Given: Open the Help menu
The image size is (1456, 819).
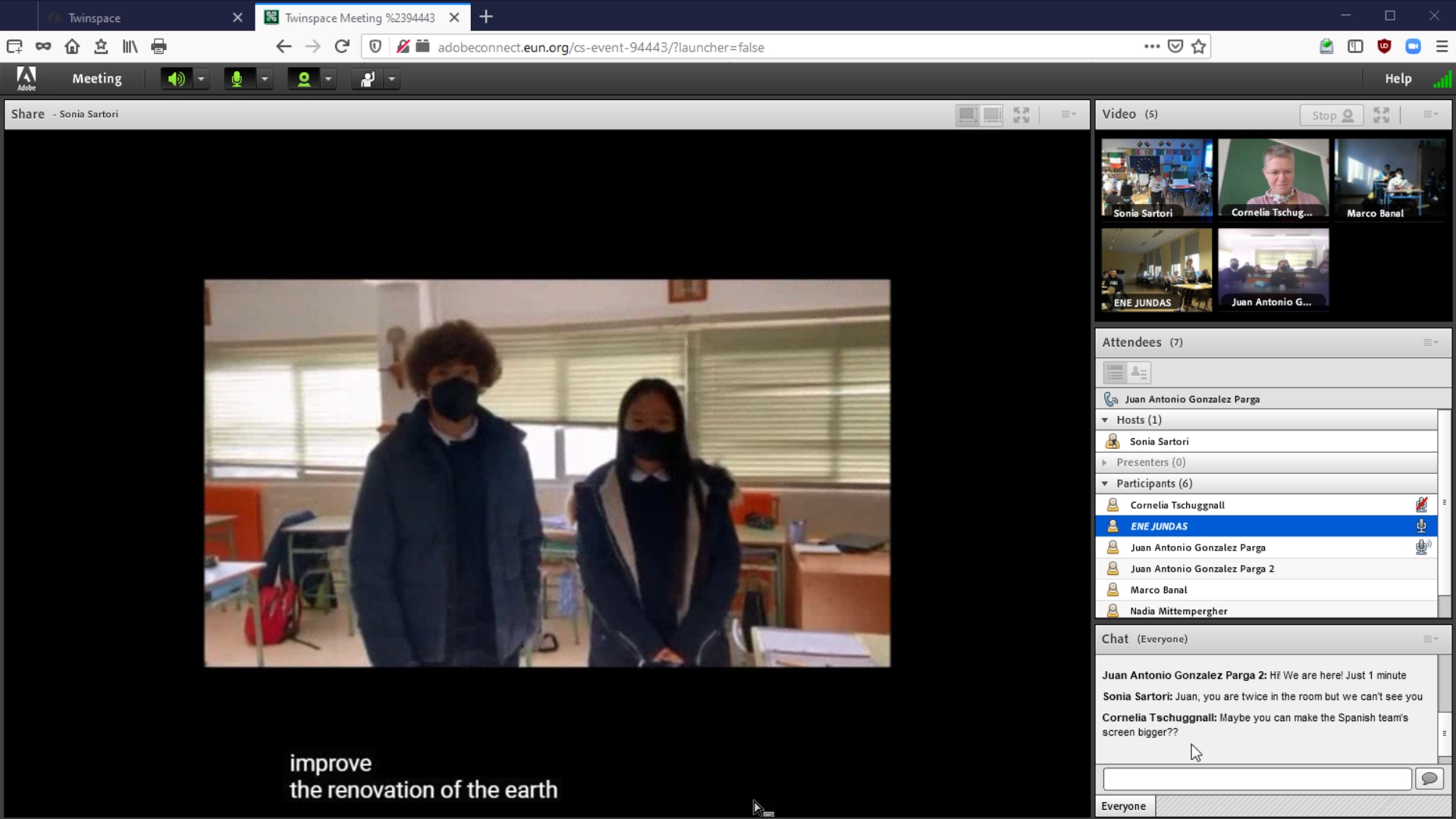Looking at the screenshot, I should click(x=1398, y=79).
